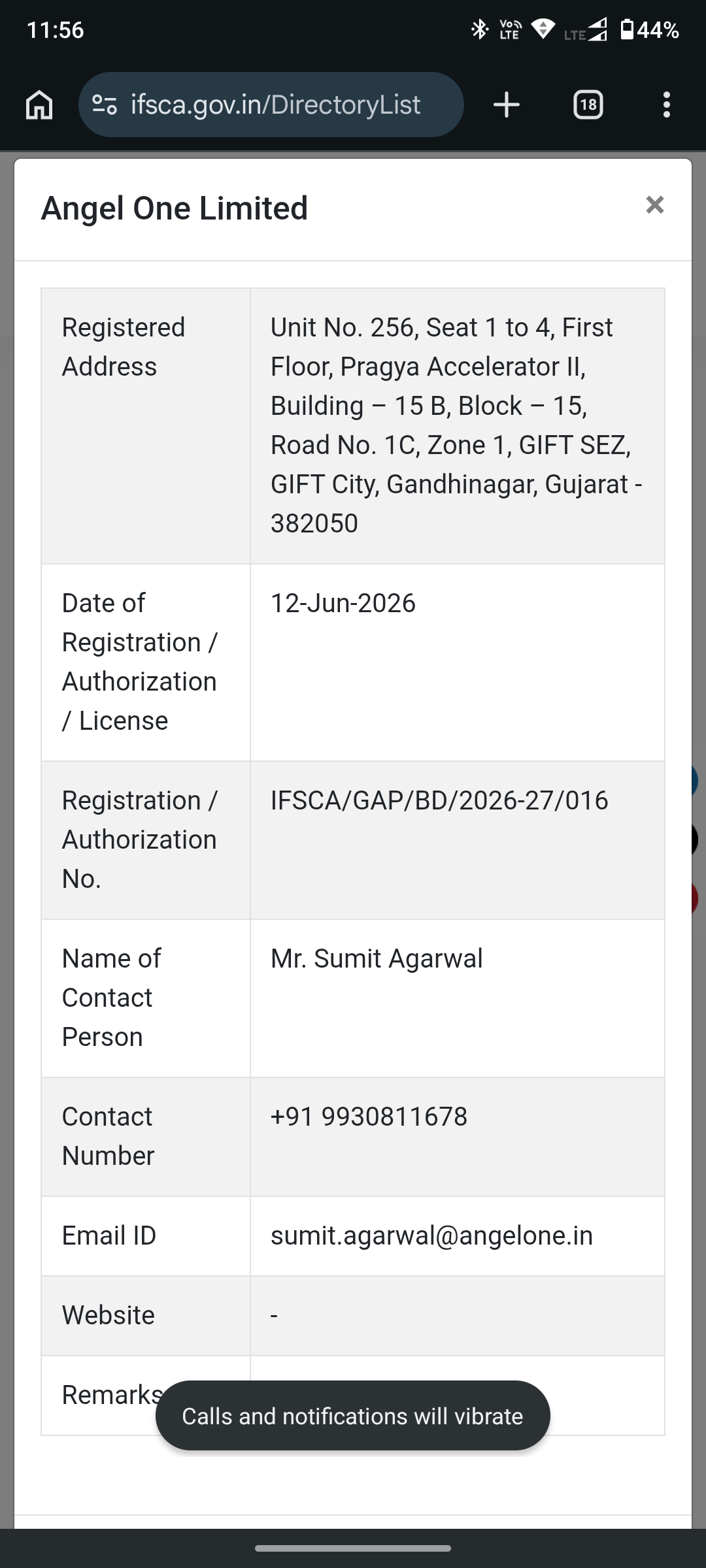Open Chrome three-dot overflow menu
706x1568 pixels.
[x=666, y=105]
